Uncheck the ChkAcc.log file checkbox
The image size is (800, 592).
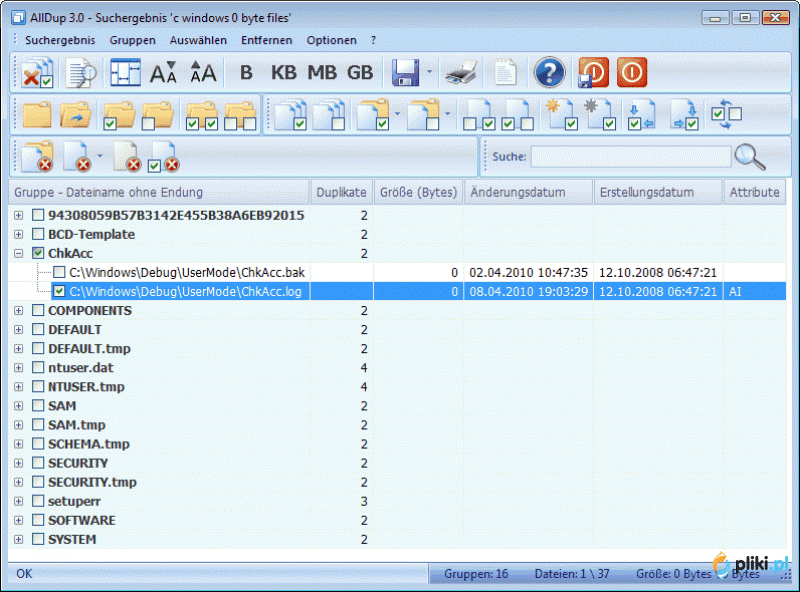tap(59, 291)
